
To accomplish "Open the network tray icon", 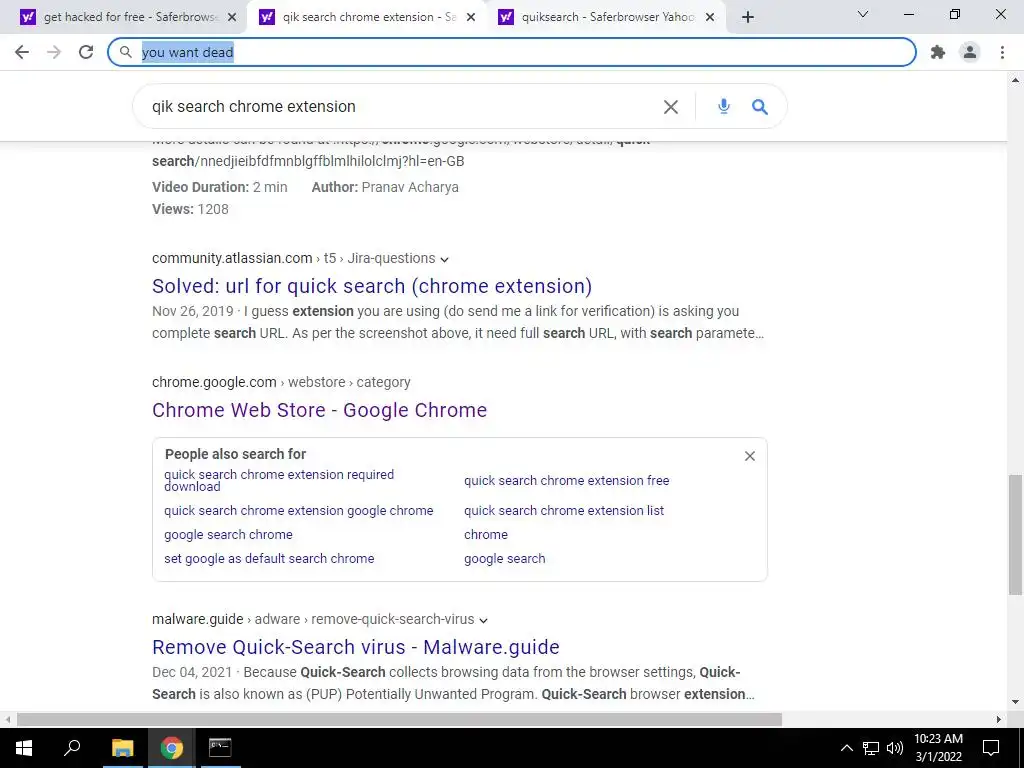I will click(871, 748).
